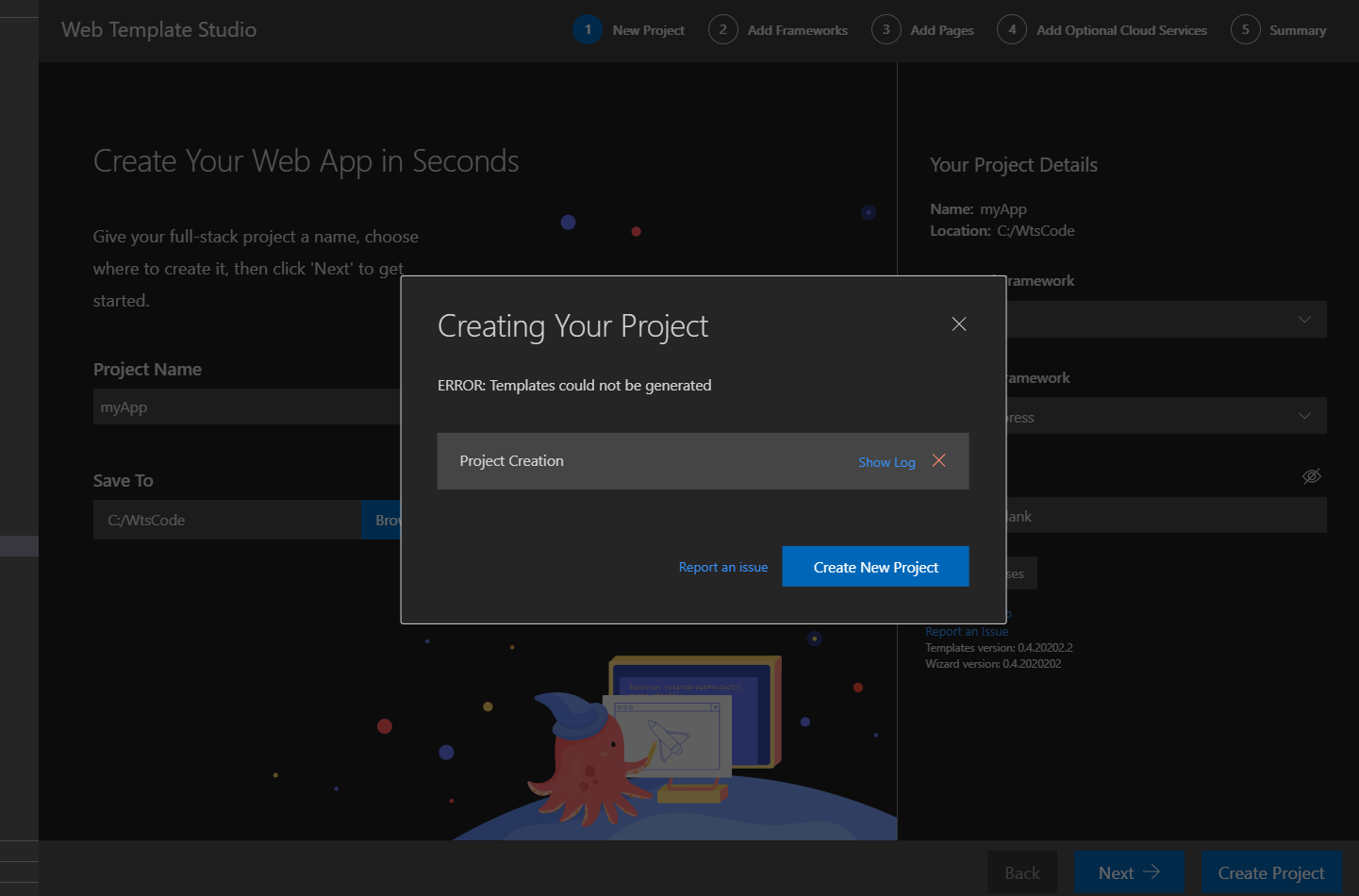
Task: Open Show Log for Project Creation
Action: pos(887,462)
